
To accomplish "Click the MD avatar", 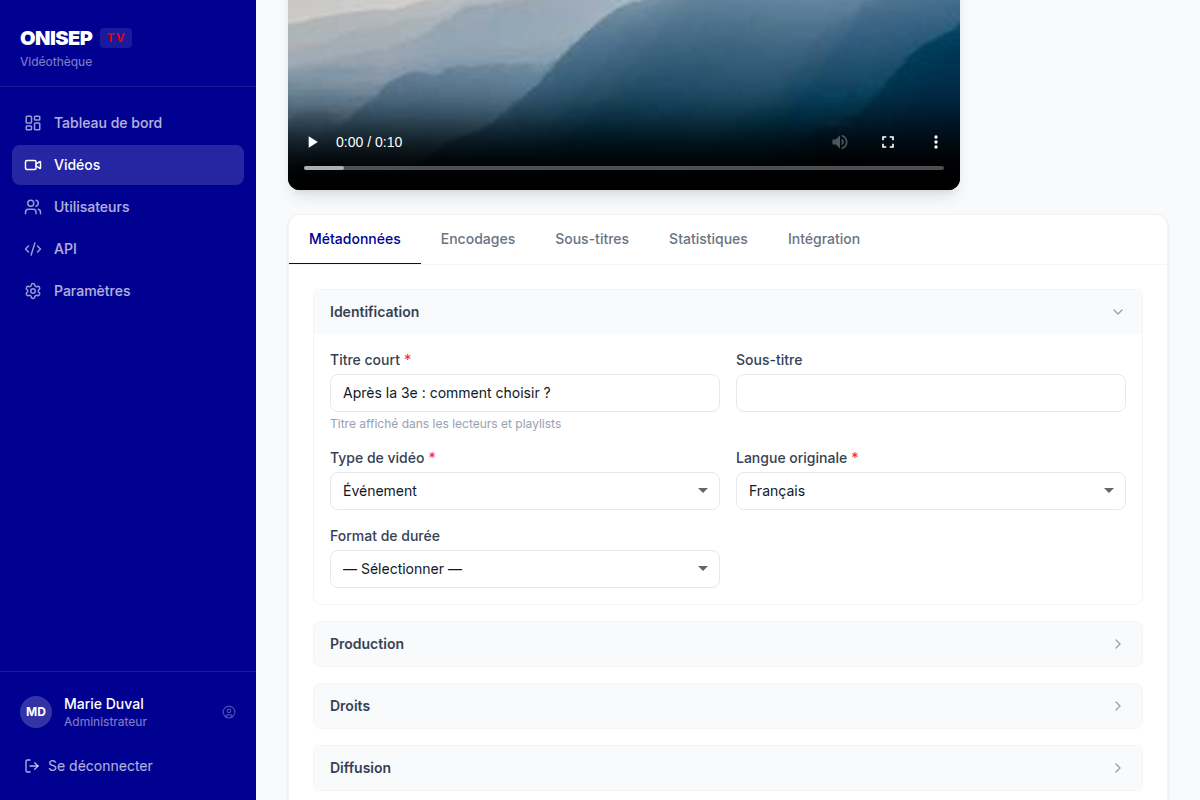I will pos(36,712).
